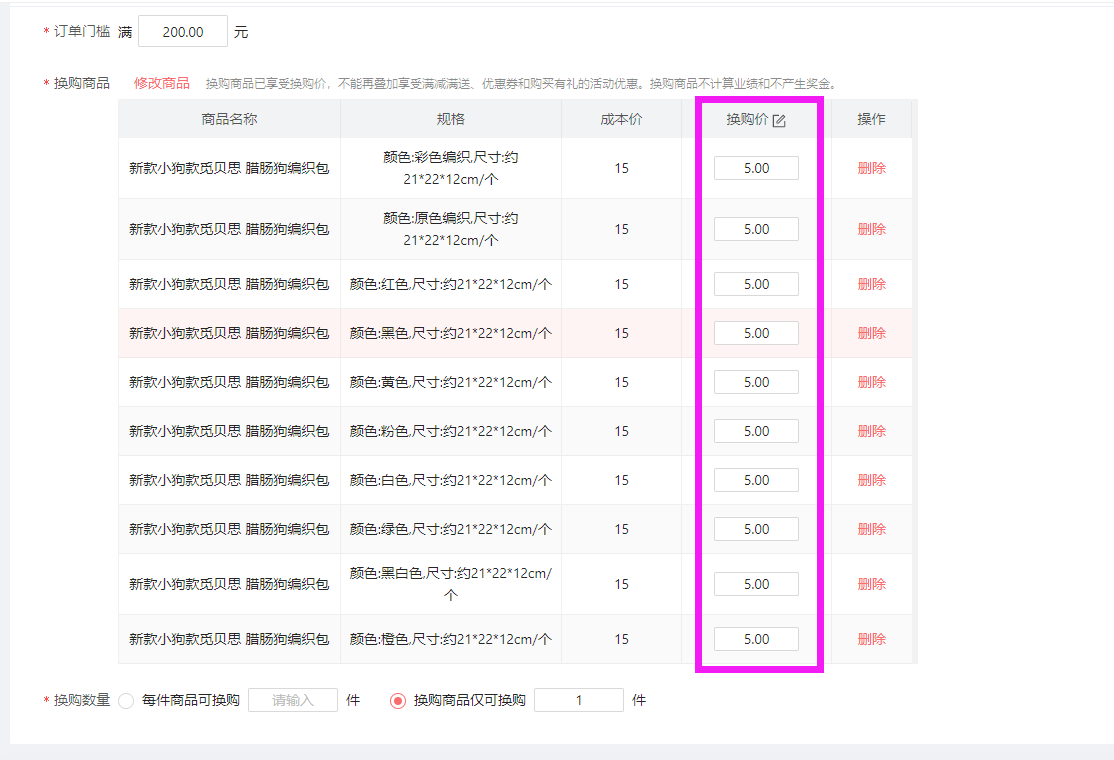Delete the 黑色 product row
This screenshot has height=760, width=1114.
coord(871,333)
